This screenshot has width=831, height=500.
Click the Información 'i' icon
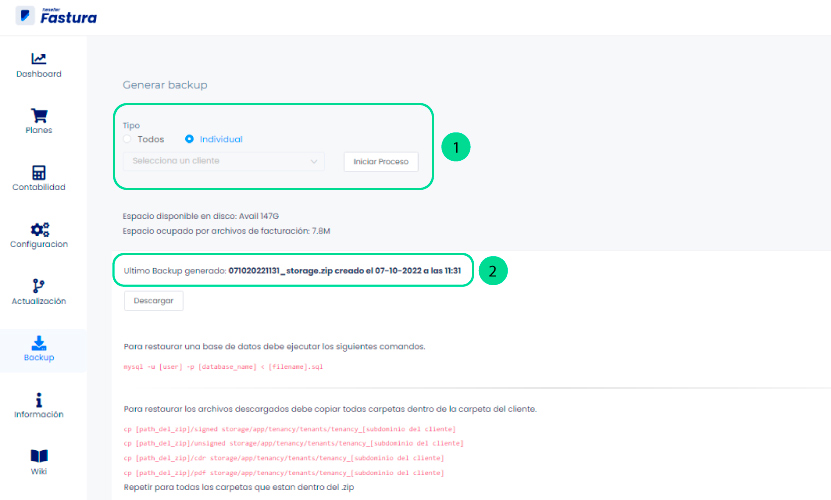(x=39, y=399)
